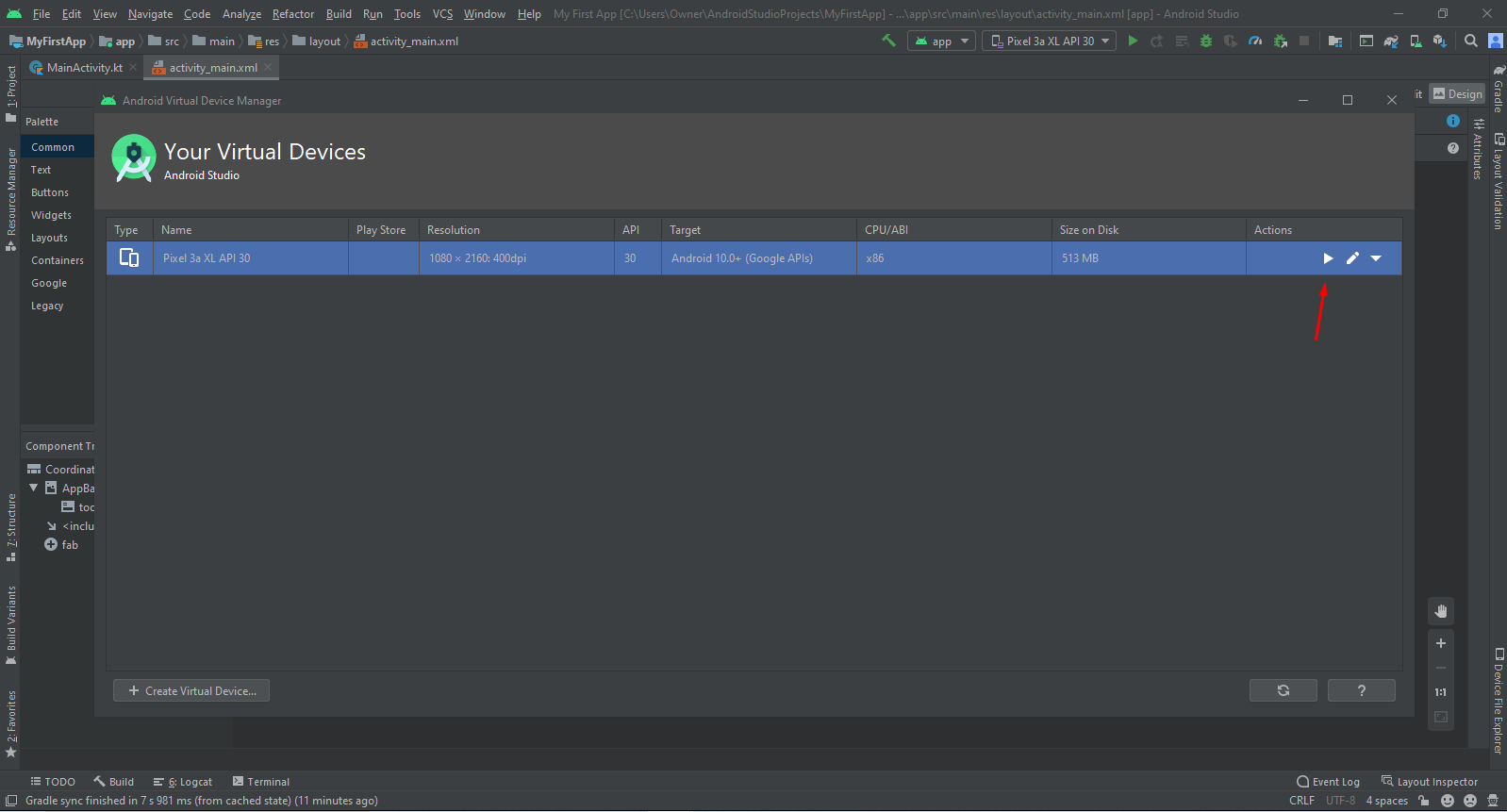Click the device type icon in the row
Screen dimensions: 1507x812
[x=129, y=258]
